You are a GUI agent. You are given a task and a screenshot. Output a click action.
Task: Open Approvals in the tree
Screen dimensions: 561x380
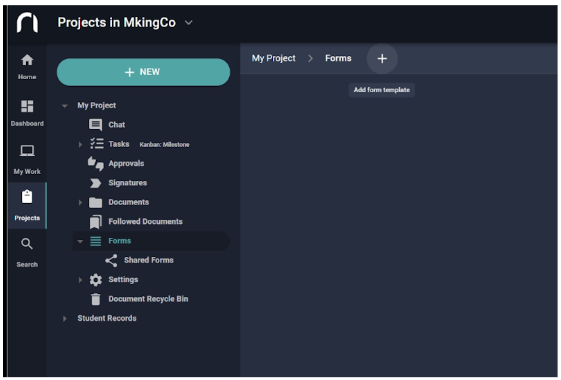tap(126, 164)
